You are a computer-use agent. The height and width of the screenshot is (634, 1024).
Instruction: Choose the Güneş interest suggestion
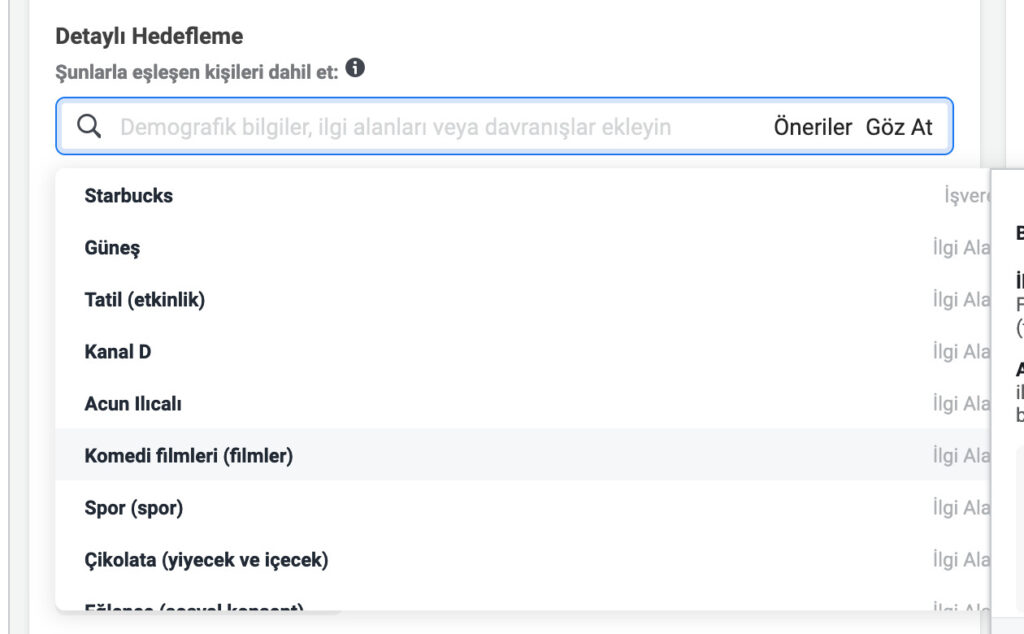point(112,248)
